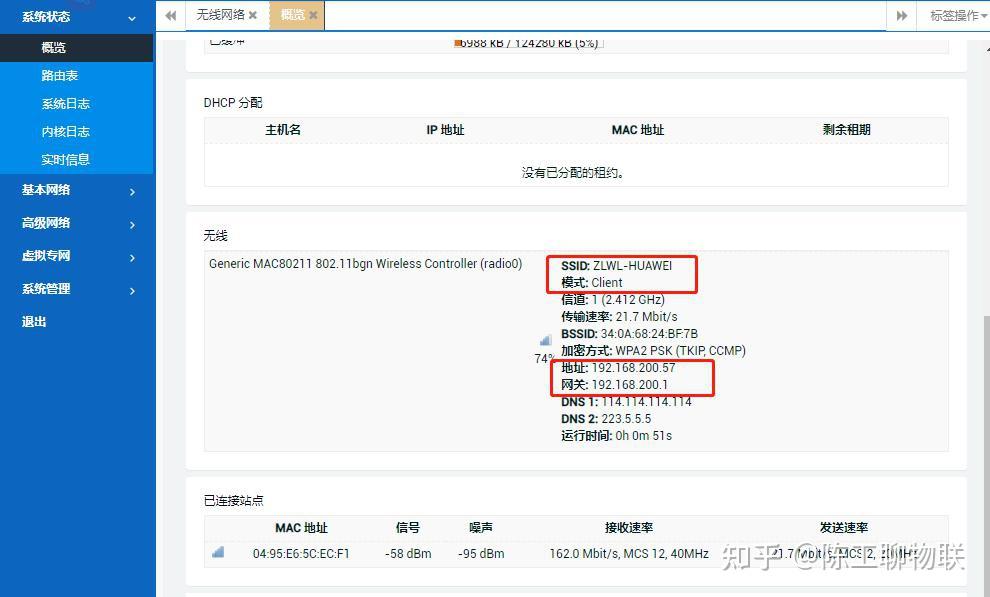The width and height of the screenshot is (990, 597).
Task: Click the 主机名 column header
Action: (283, 130)
